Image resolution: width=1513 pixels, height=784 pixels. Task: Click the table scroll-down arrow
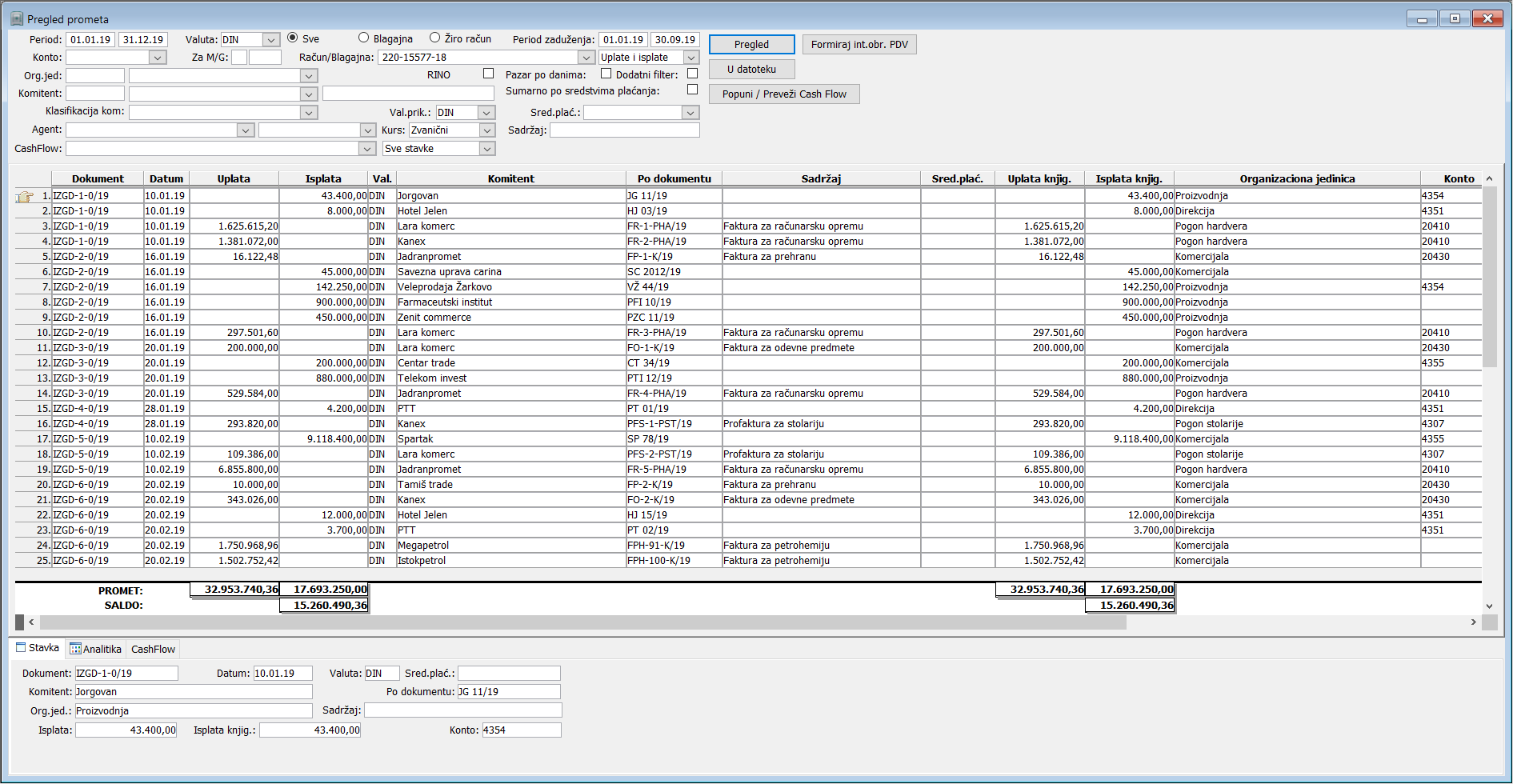coord(1489,606)
